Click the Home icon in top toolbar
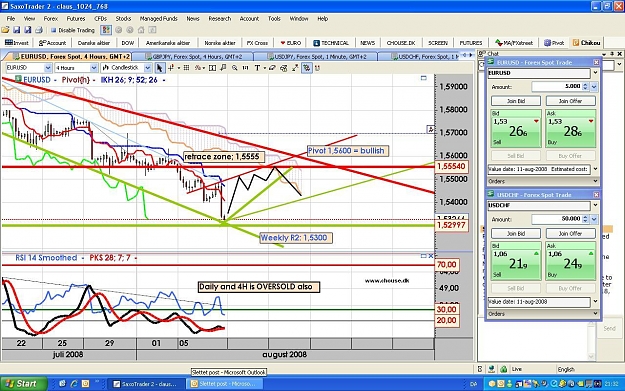The width and height of the screenshot is (625, 391). [141, 30]
